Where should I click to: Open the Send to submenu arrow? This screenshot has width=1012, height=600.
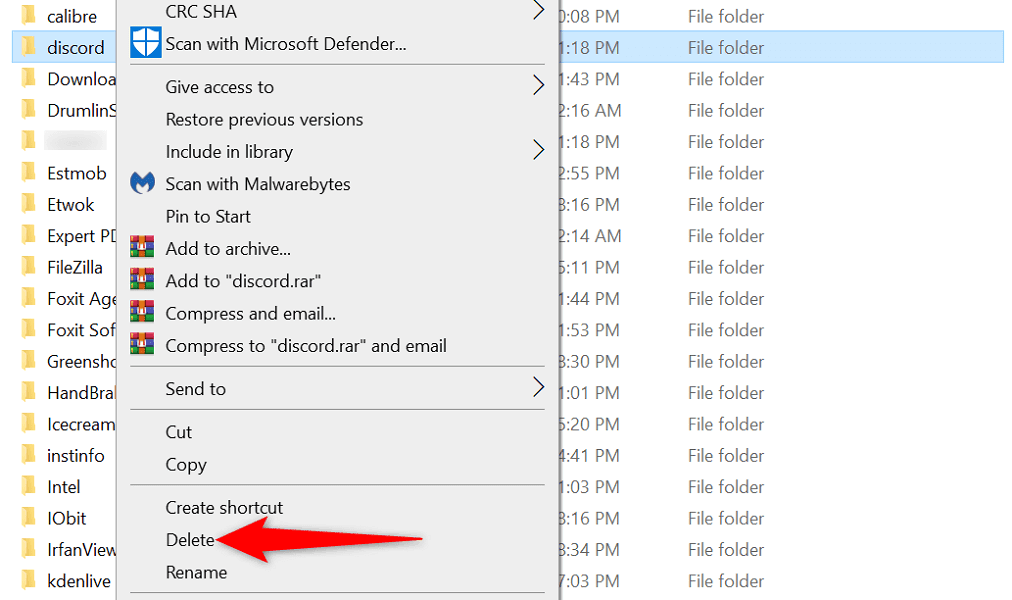[x=538, y=388]
